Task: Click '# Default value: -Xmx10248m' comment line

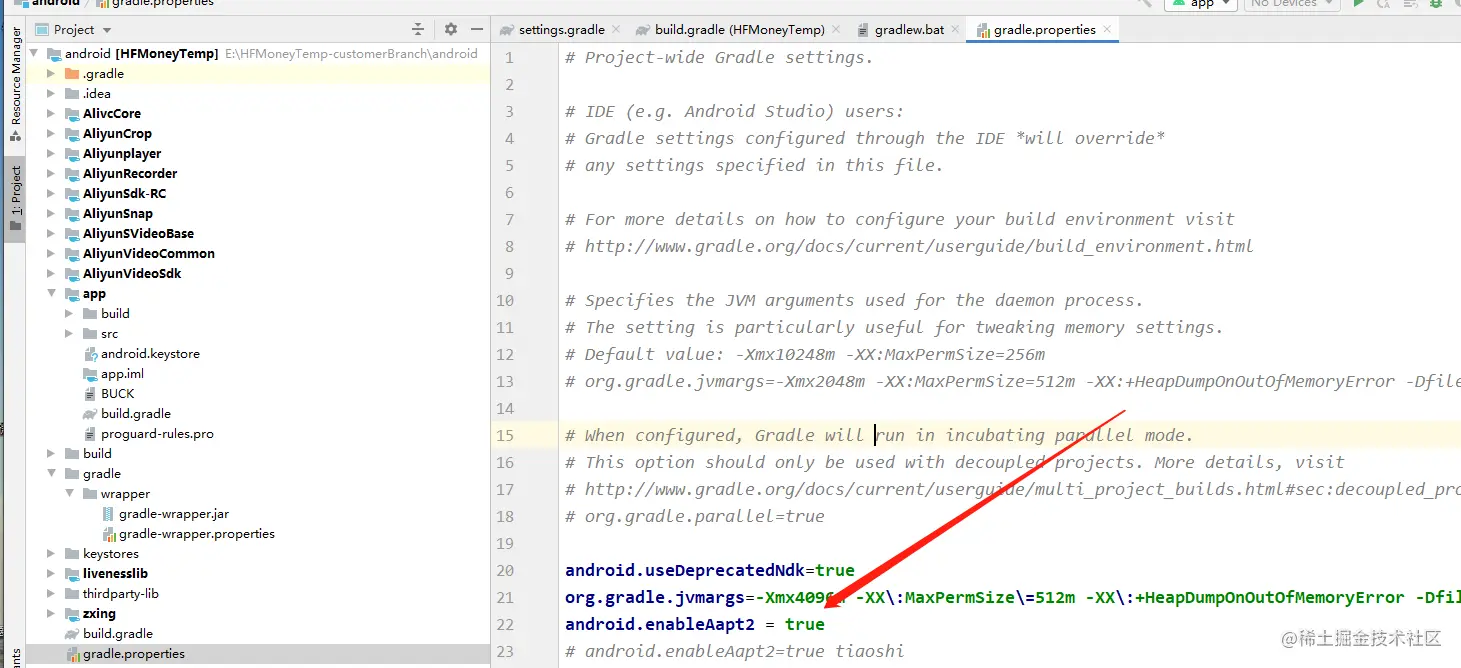Action: tap(805, 354)
